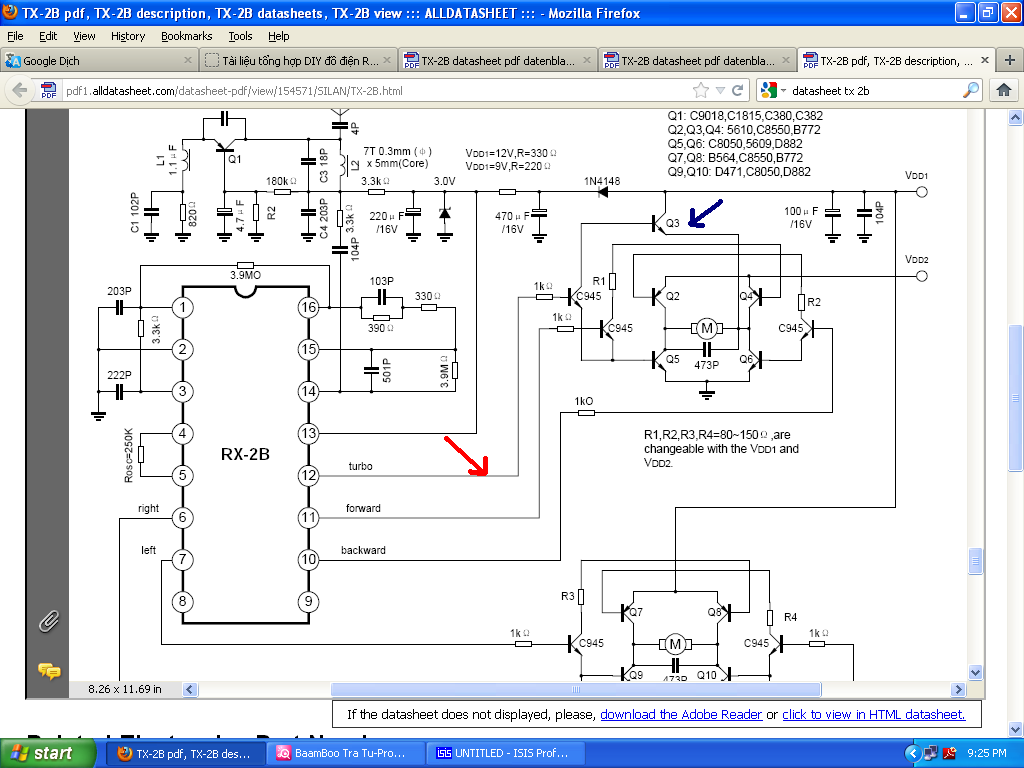Screen dimensions: 1024x768
Task: Click the search magnifier icon
Action: (x=970, y=90)
